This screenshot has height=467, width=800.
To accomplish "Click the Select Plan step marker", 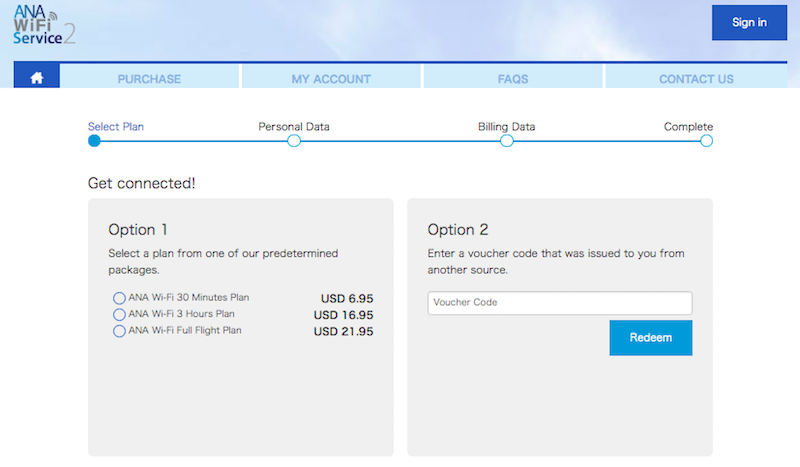I will pos(94,141).
